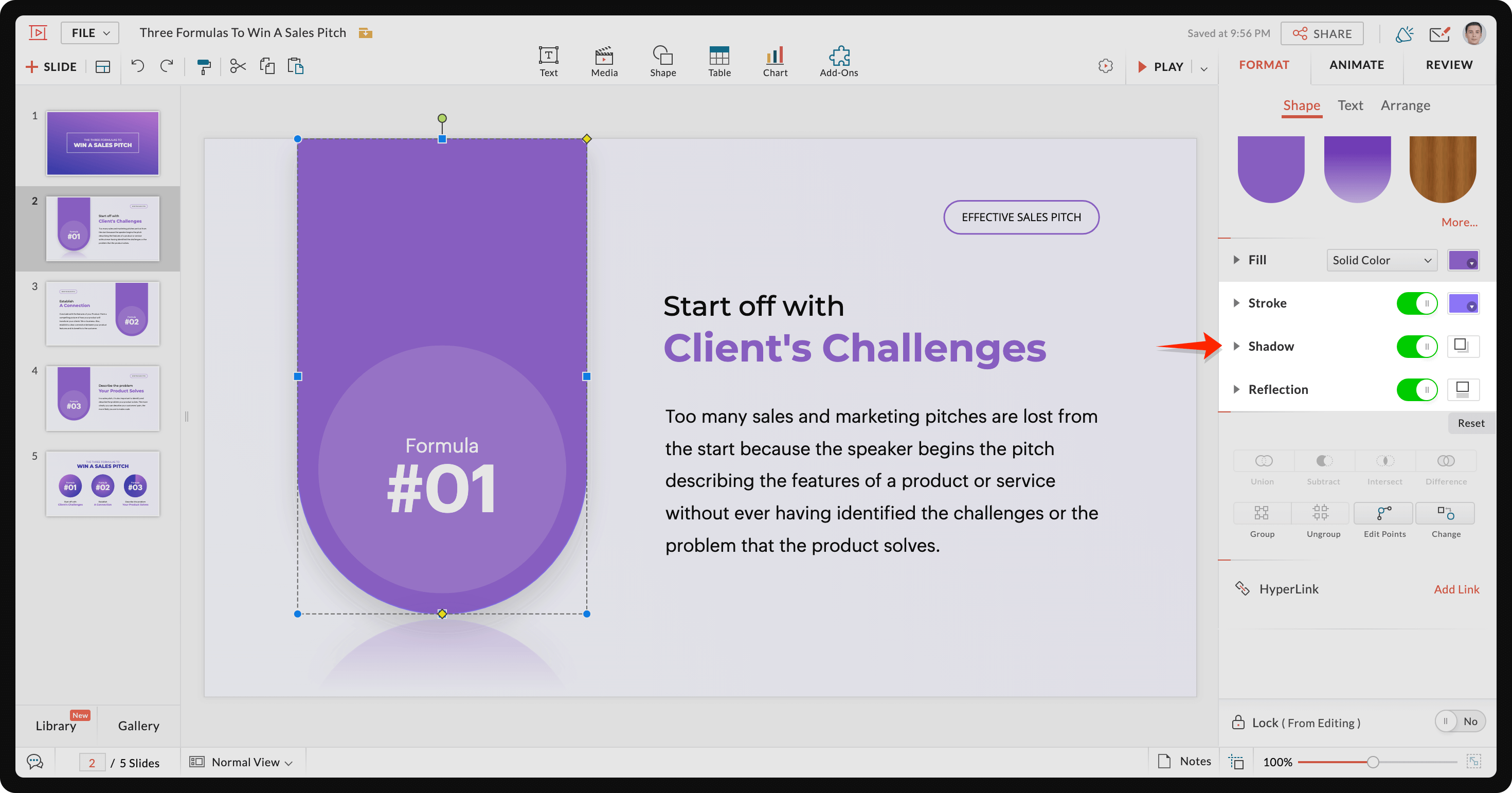This screenshot has height=793, width=1512.
Task: Open the Add-Ons puzzle icon
Action: pos(839,61)
